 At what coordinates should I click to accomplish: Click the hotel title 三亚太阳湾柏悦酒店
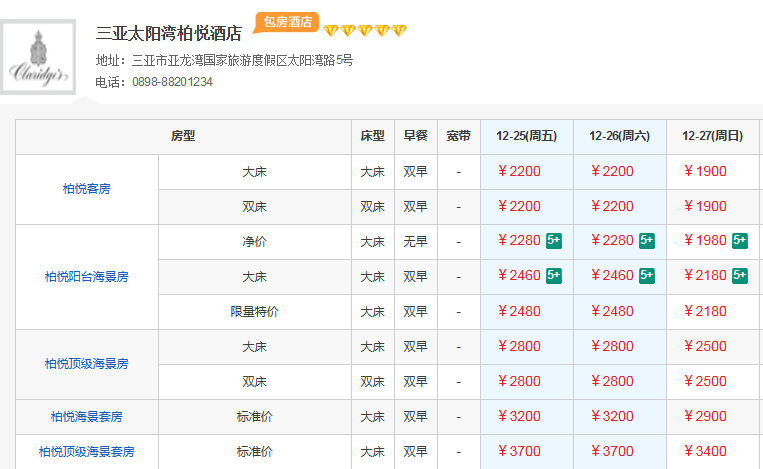coord(168,33)
